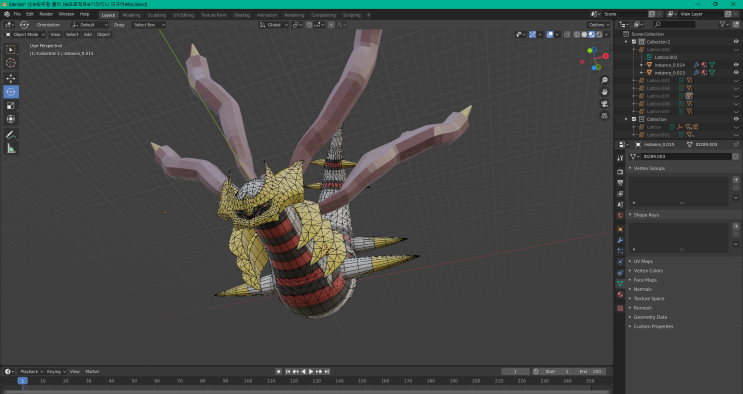Screen dimensions: 743x394
Task: Click the red X axis on navigation gizmo
Action: [605, 56]
